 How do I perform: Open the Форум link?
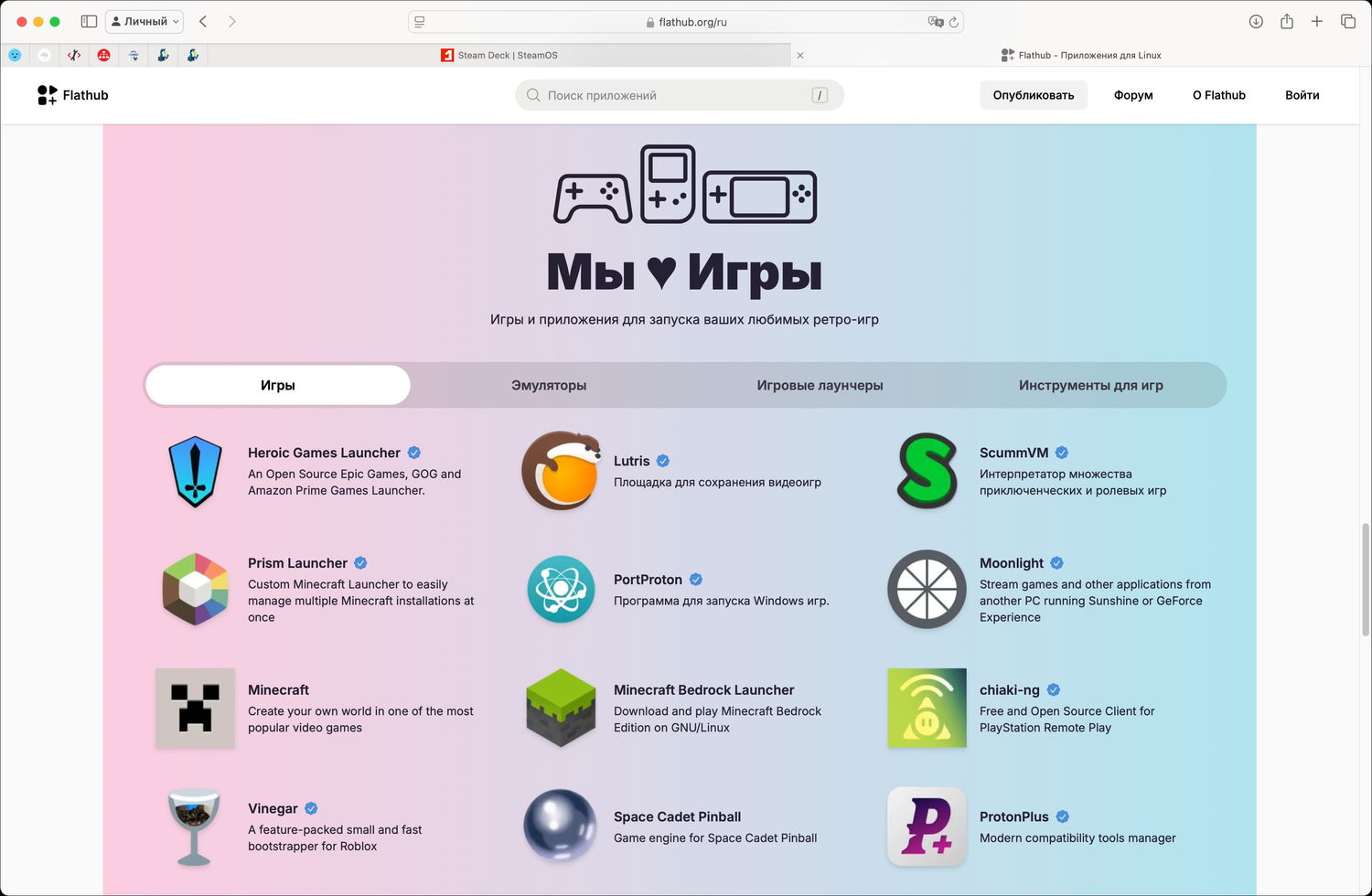tap(1132, 94)
